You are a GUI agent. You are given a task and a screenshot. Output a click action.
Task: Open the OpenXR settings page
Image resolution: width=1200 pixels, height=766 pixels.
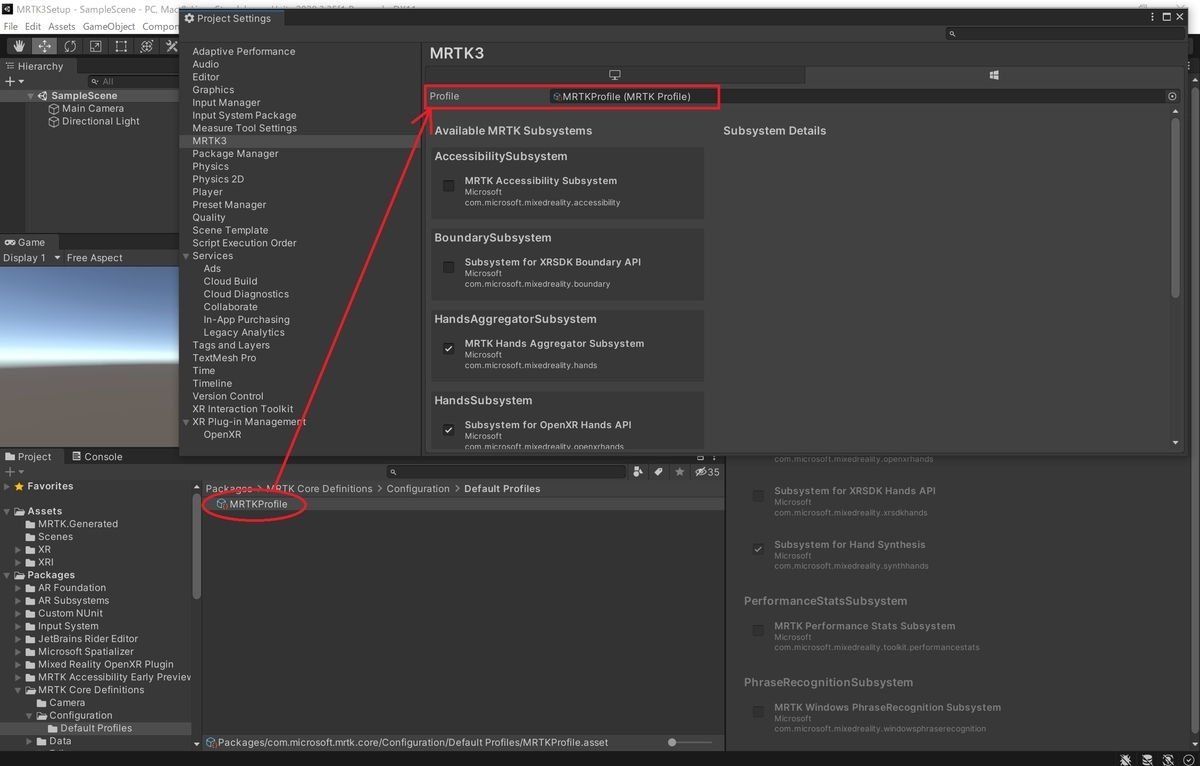(222, 435)
